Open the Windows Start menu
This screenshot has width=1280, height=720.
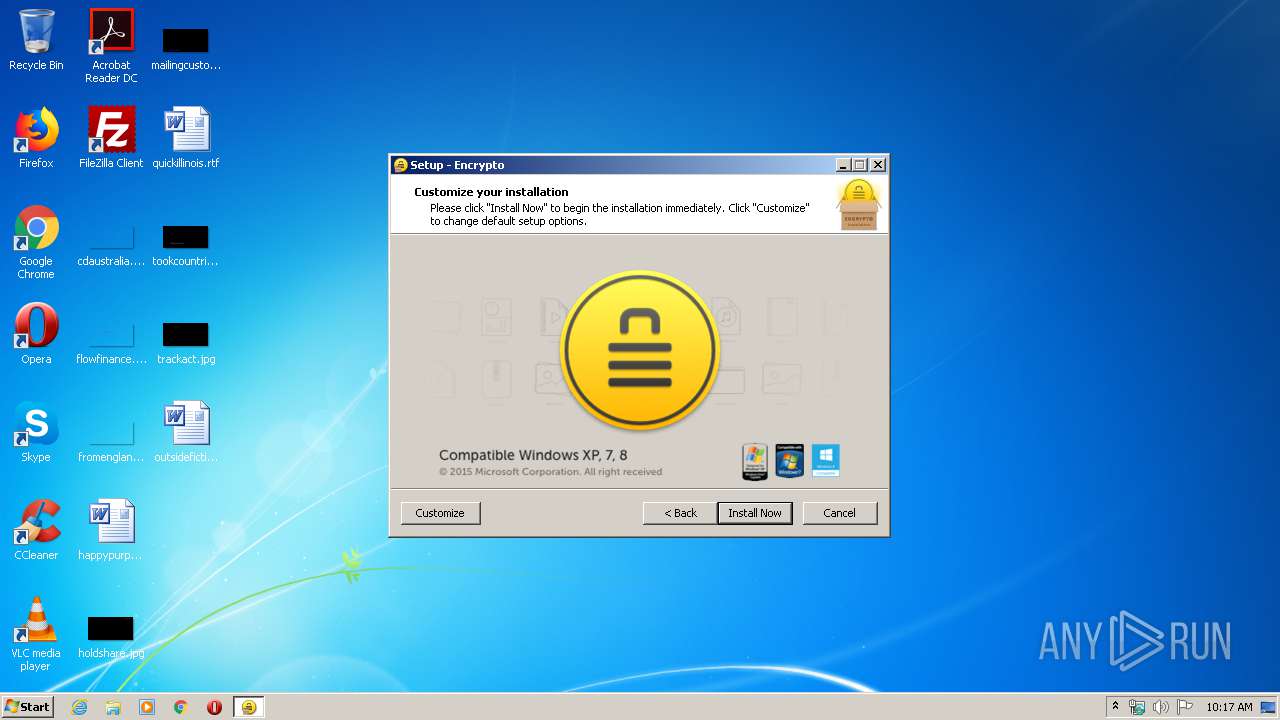(27, 707)
